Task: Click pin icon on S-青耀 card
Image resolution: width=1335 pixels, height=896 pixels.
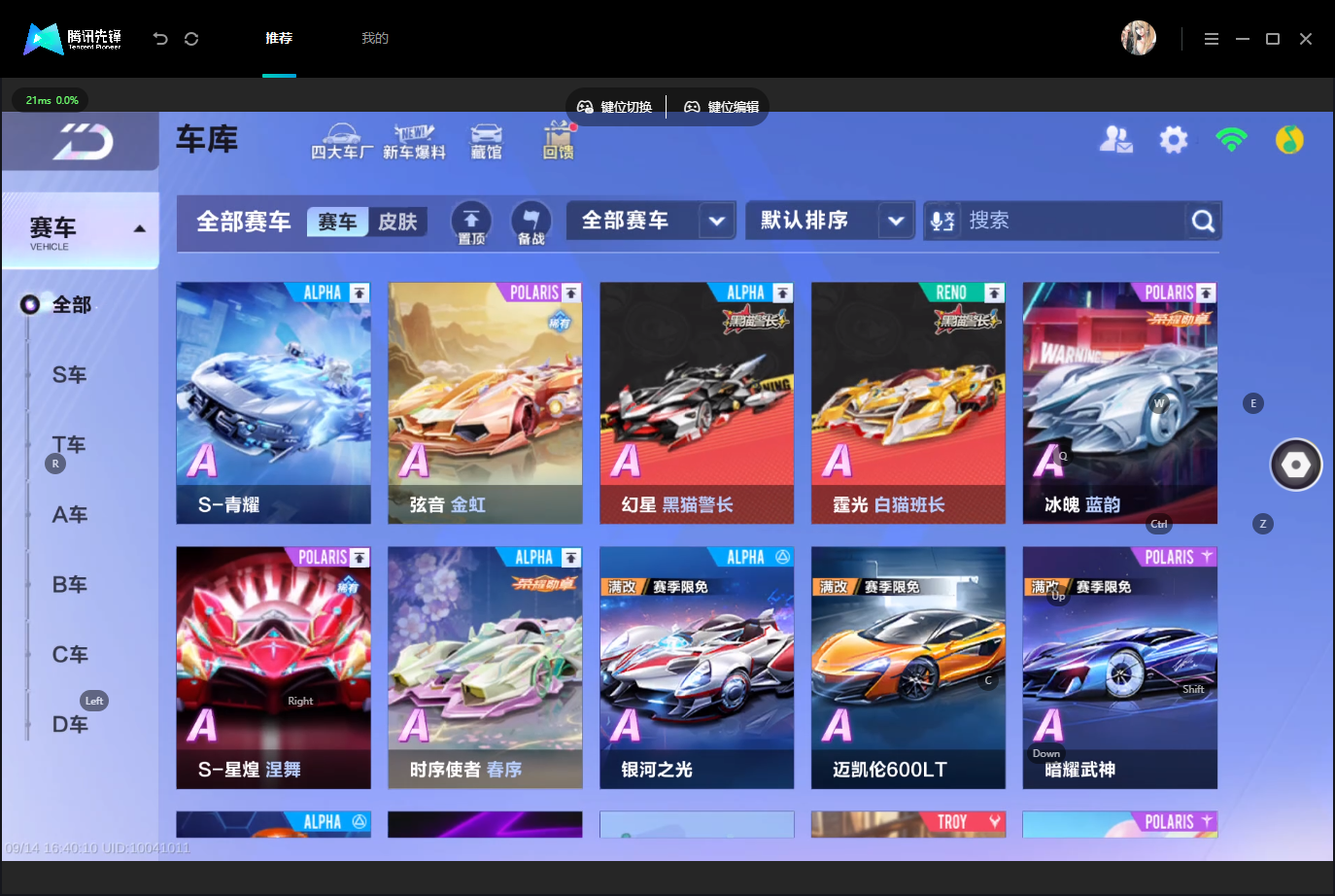Action: pyautogui.click(x=359, y=293)
